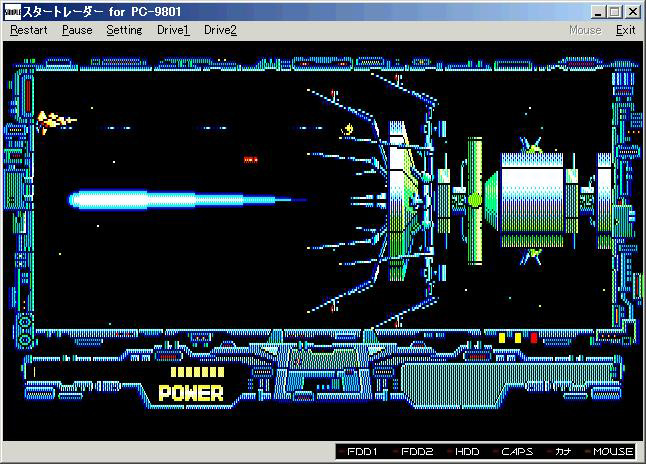Minimize the emulator window
646x464 pixels.
tap(597, 12)
